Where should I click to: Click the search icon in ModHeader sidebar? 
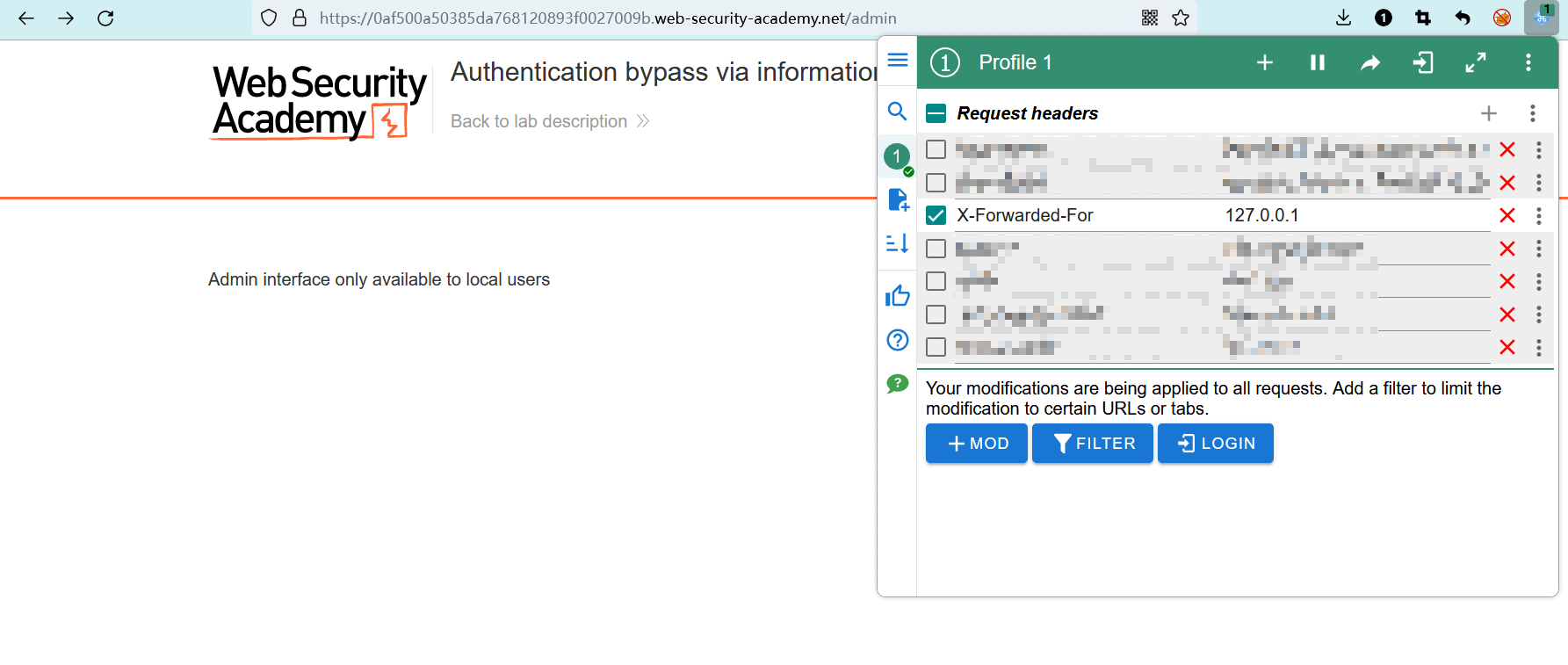coord(897,112)
